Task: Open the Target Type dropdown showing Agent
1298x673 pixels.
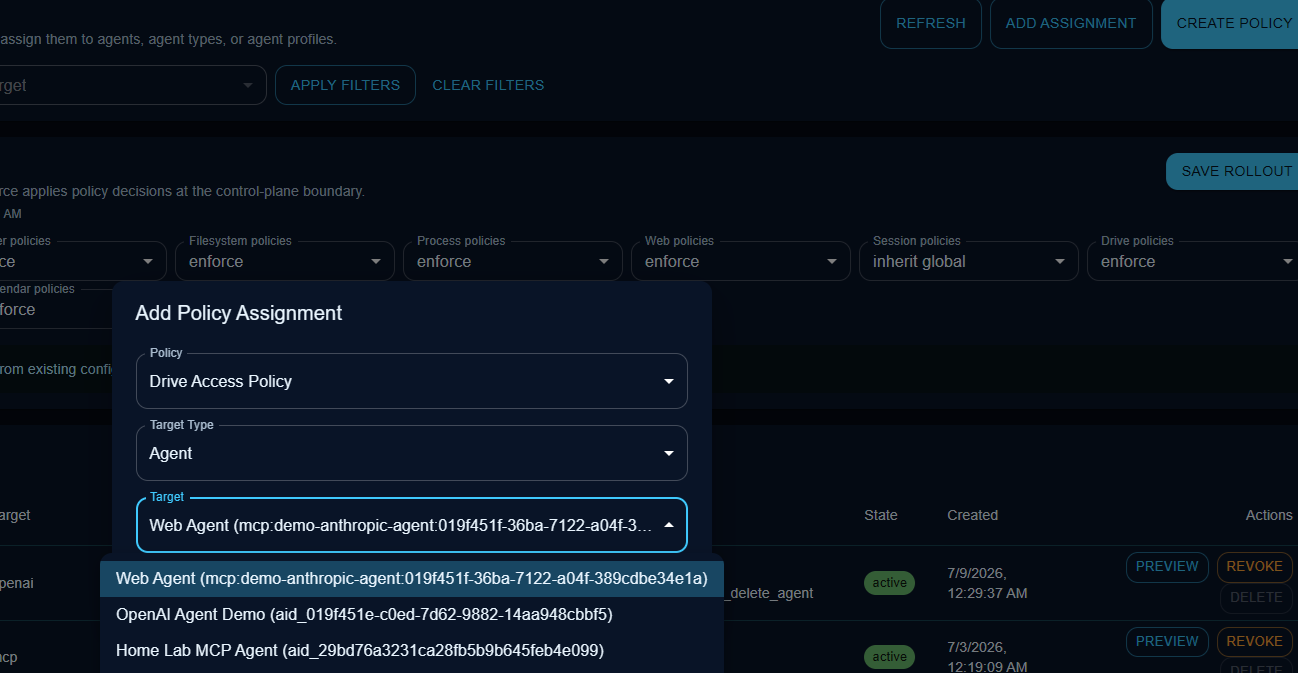Action: tap(412, 453)
